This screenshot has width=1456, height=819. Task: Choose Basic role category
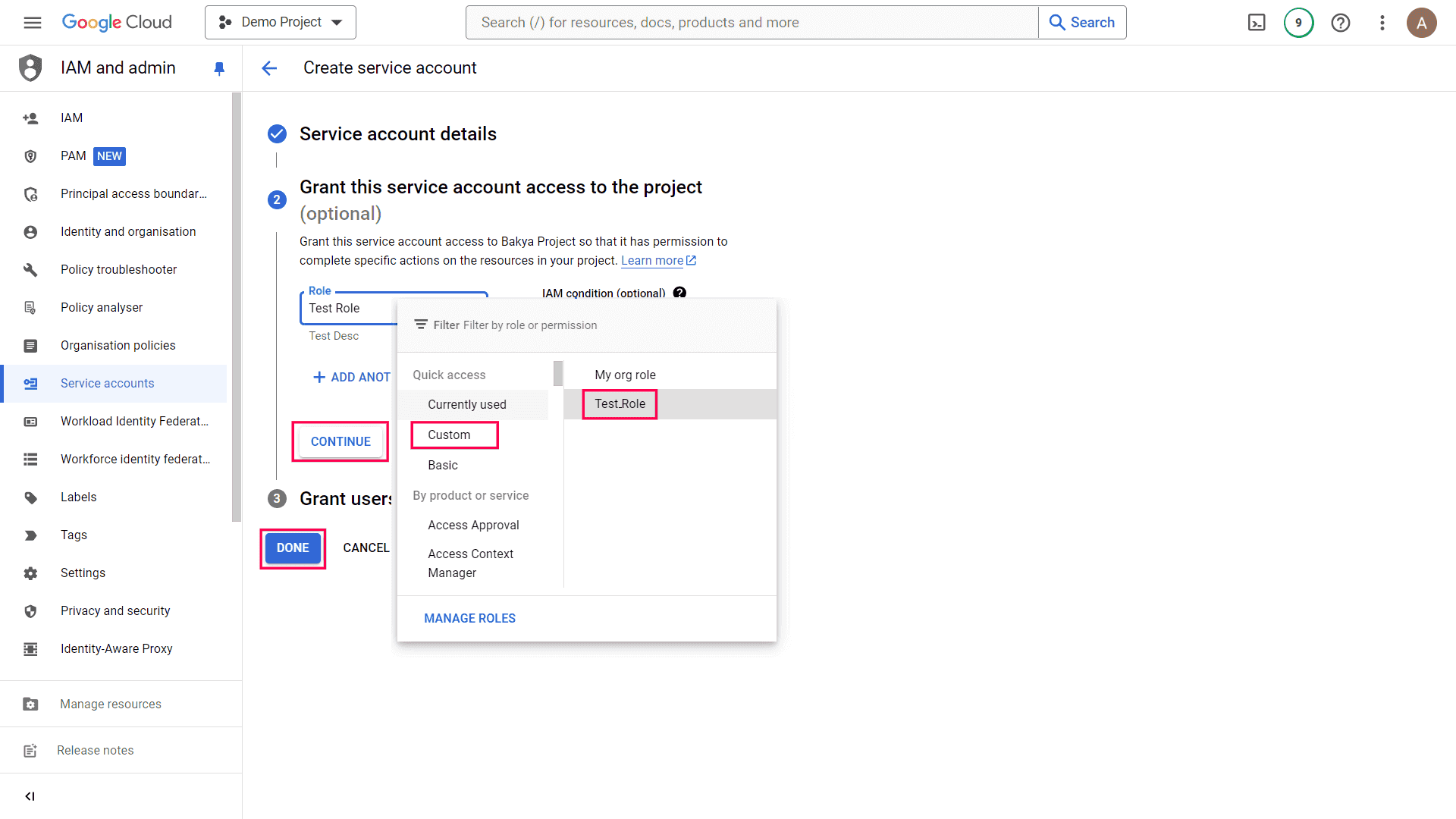click(x=443, y=466)
